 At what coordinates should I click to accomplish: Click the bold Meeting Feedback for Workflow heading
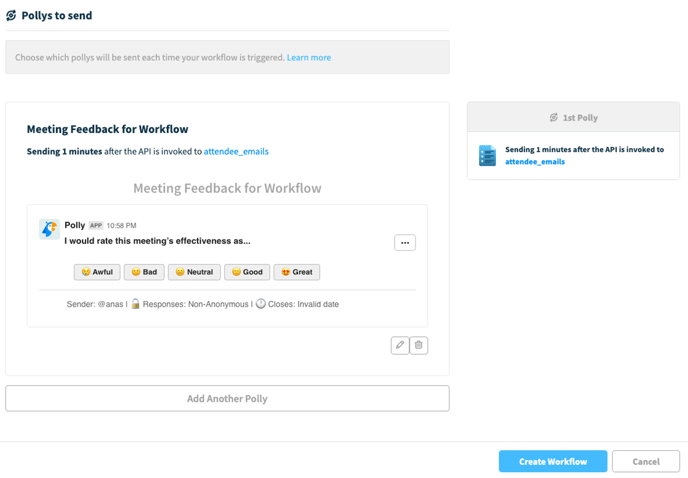(108, 129)
